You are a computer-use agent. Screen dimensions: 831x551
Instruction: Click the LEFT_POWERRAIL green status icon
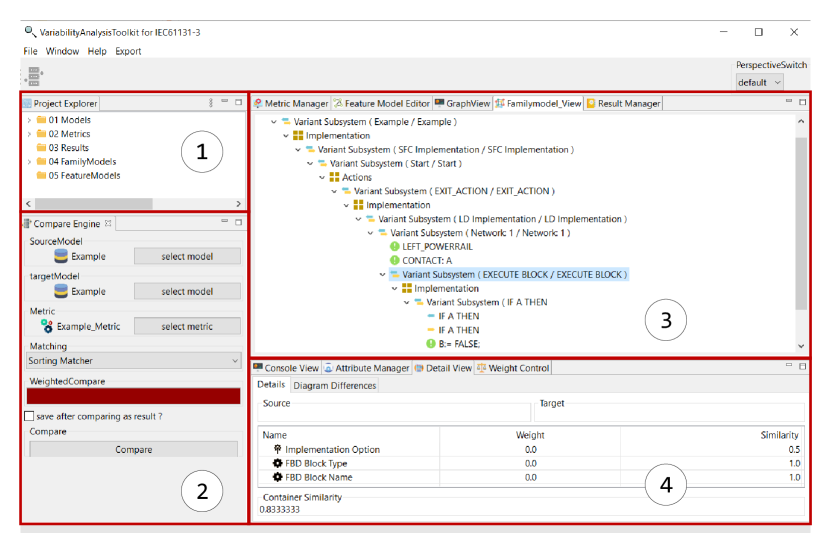click(394, 246)
